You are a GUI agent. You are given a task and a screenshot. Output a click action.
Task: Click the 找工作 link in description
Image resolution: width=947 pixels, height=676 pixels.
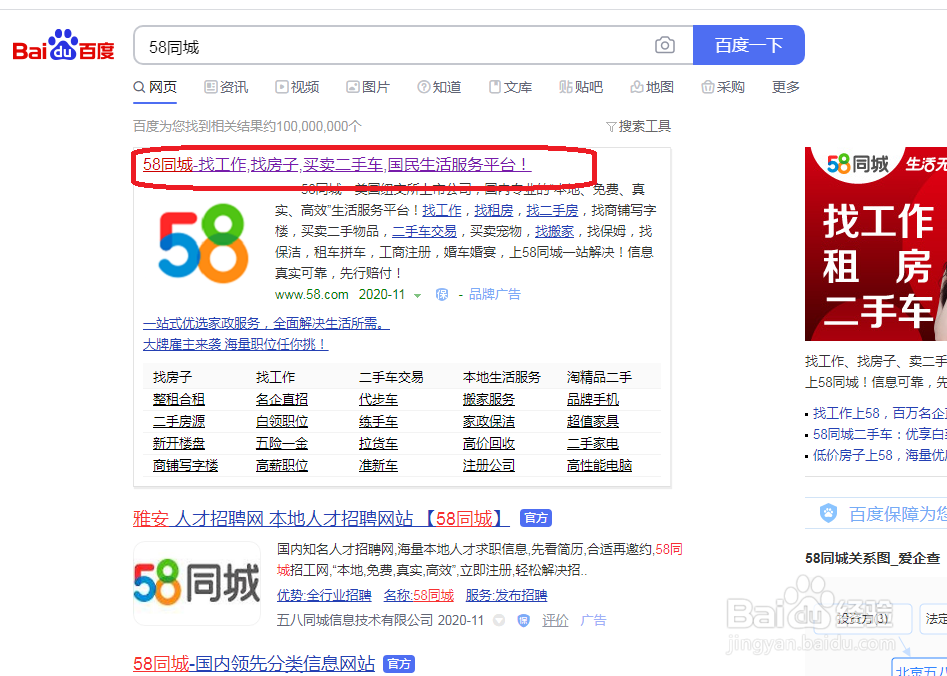tap(441, 210)
